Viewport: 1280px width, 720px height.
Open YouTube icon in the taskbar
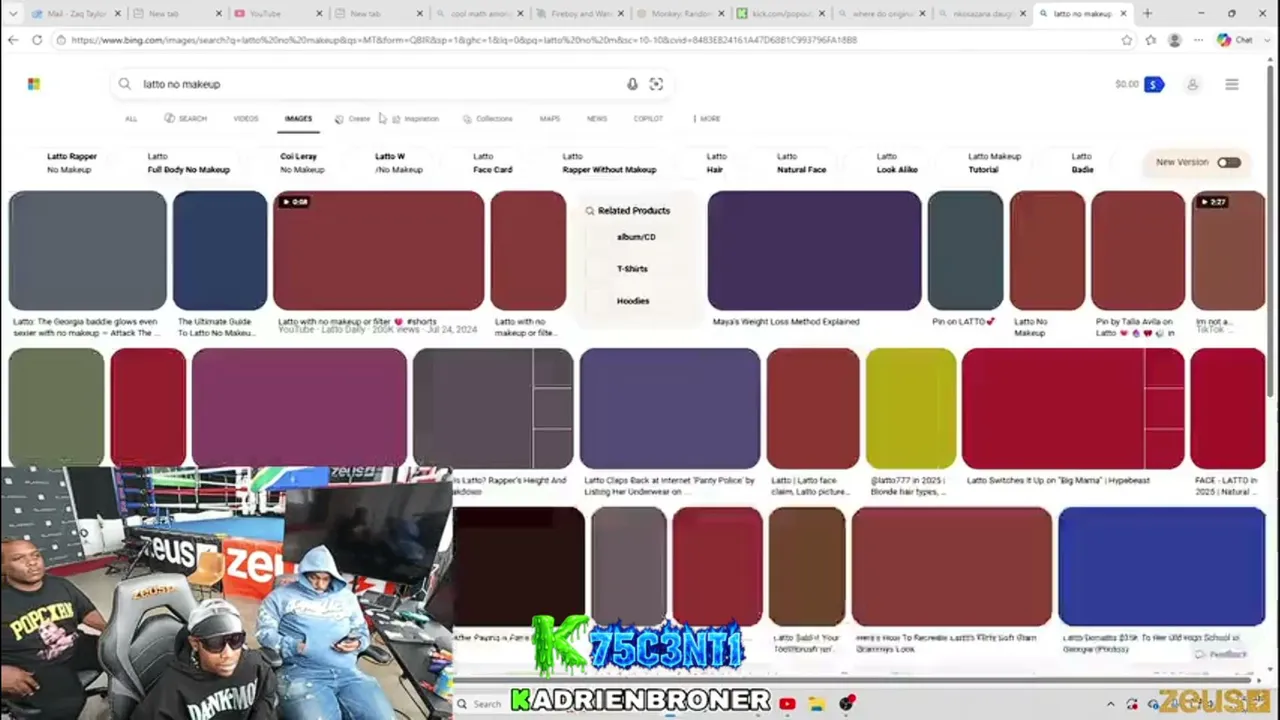787,704
